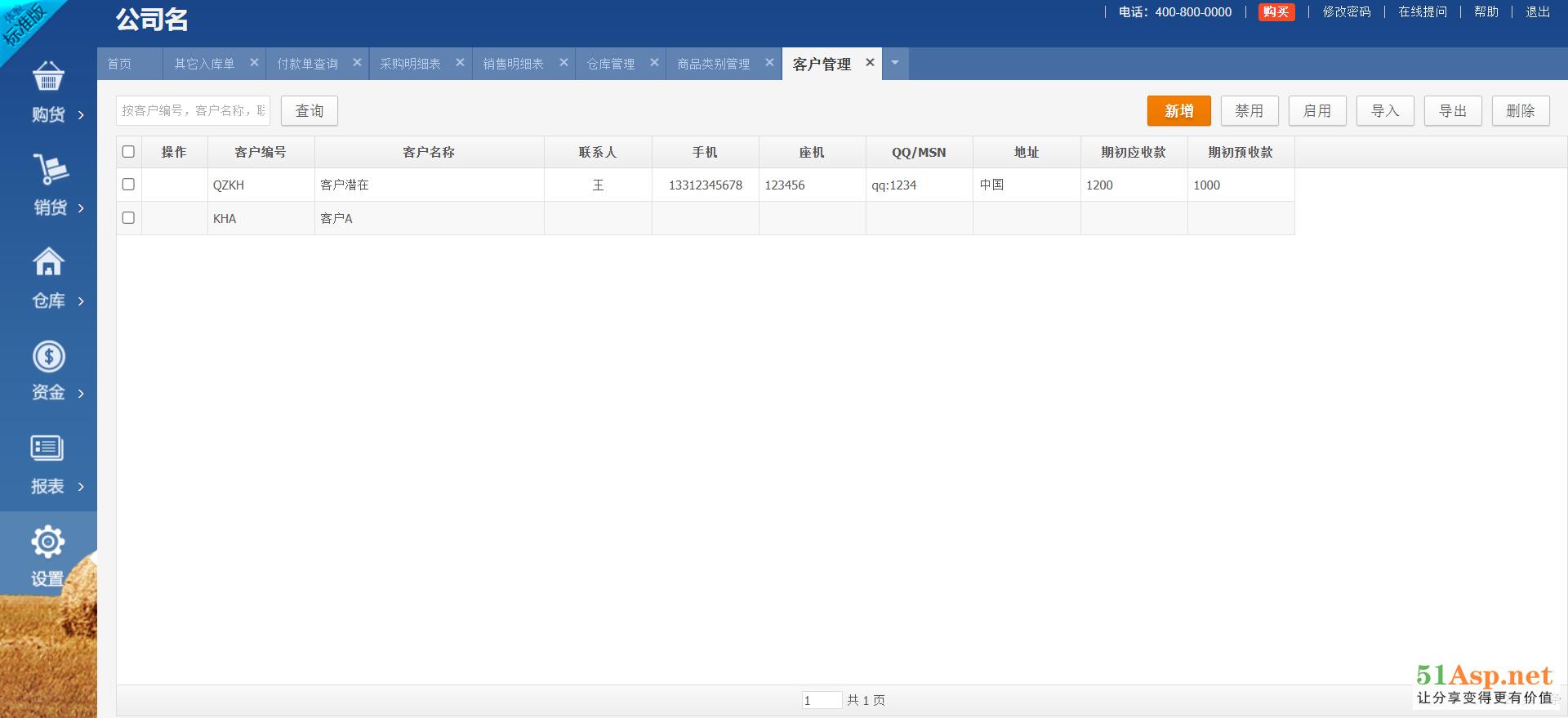Open the 仓库 warehouse house icon
1568x718 pixels.
click(x=48, y=262)
